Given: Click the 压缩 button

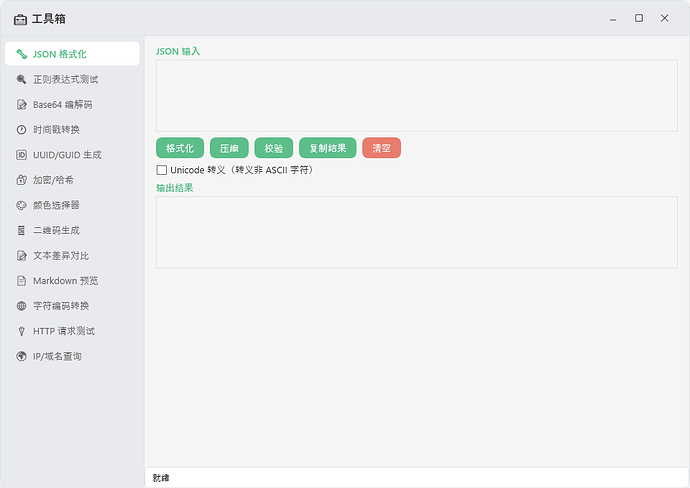Looking at the screenshot, I should pyautogui.click(x=229, y=148).
